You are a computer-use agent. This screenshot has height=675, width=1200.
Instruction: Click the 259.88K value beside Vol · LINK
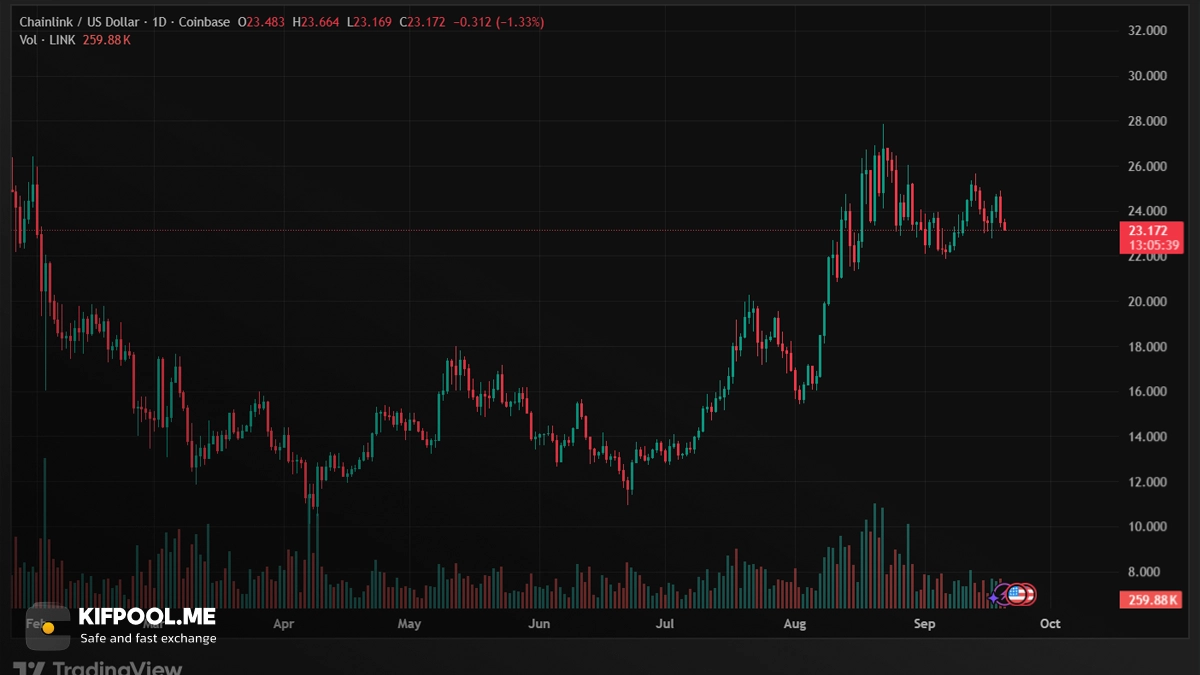tap(107, 40)
